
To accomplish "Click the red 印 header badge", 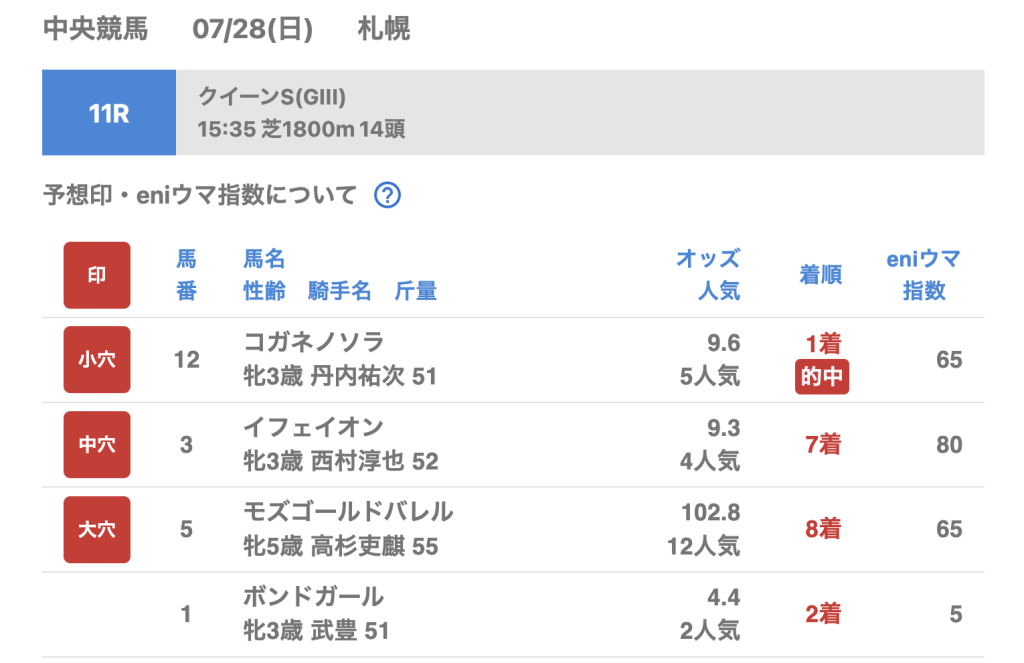I will [97, 275].
